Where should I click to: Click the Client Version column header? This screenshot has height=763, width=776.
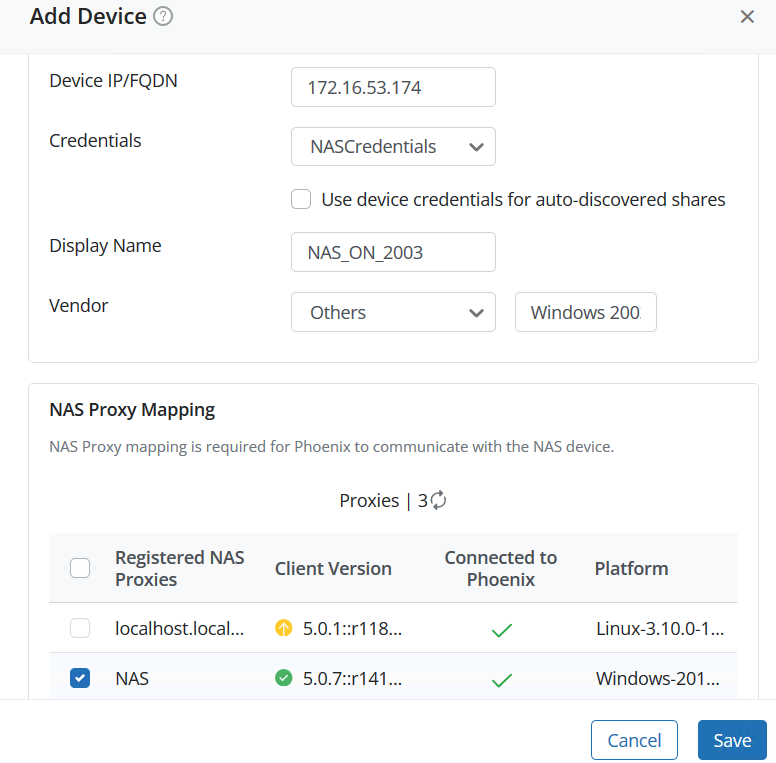tap(333, 568)
